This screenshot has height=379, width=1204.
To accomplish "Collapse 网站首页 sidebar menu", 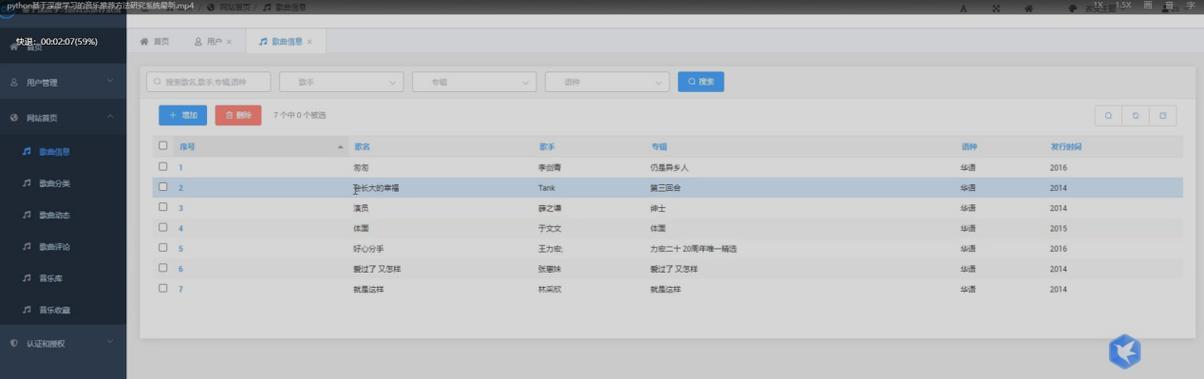I will point(63,118).
